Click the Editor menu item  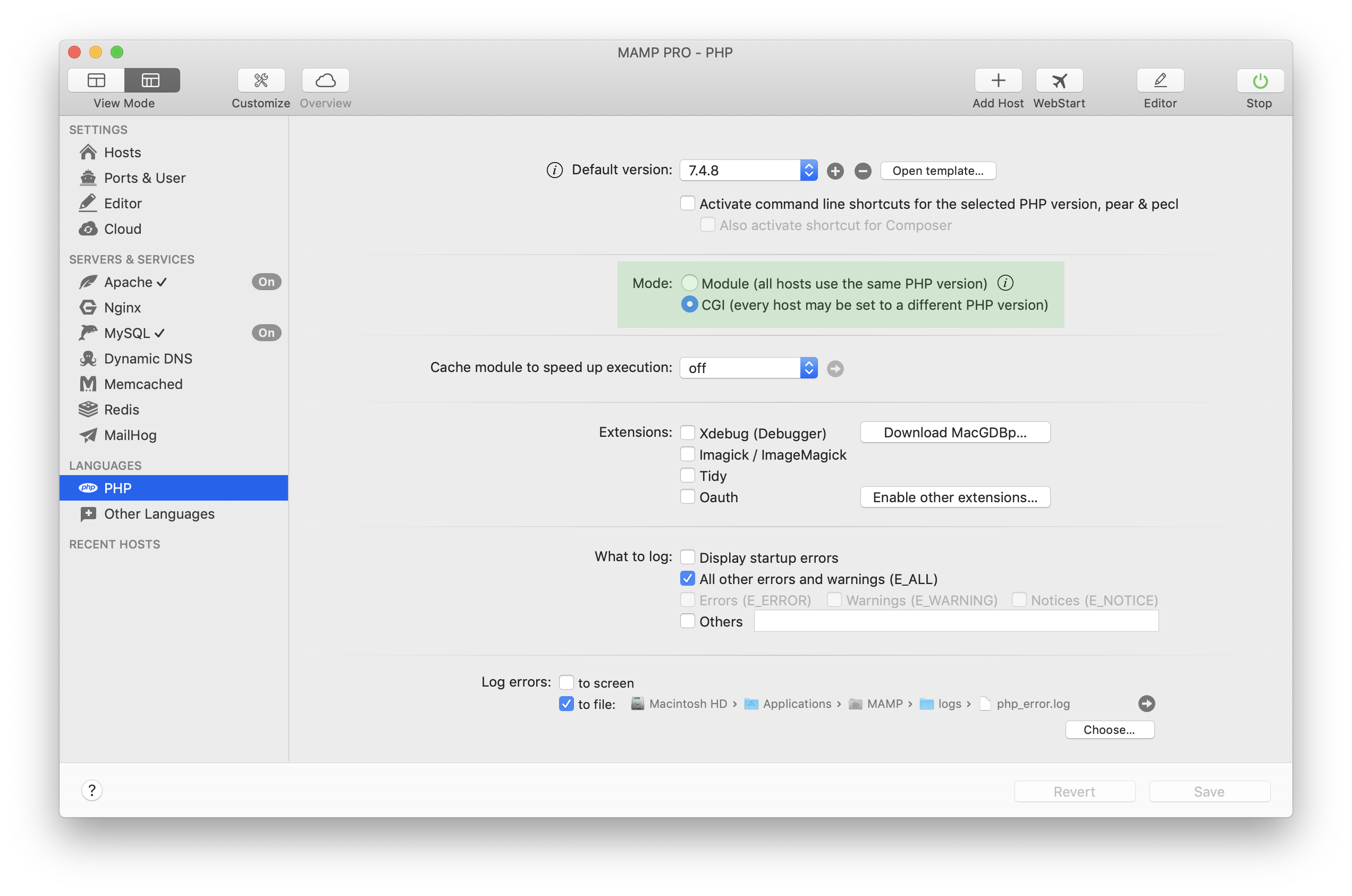(123, 203)
